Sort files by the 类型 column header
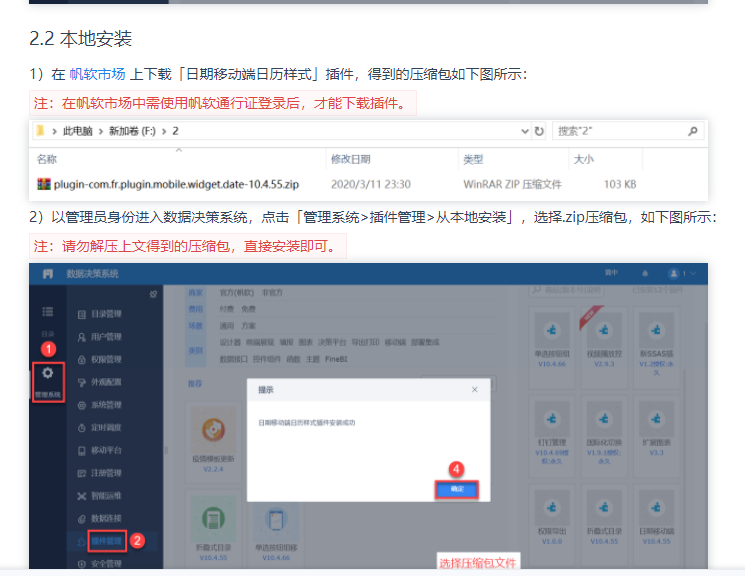 [x=473, y=159]
